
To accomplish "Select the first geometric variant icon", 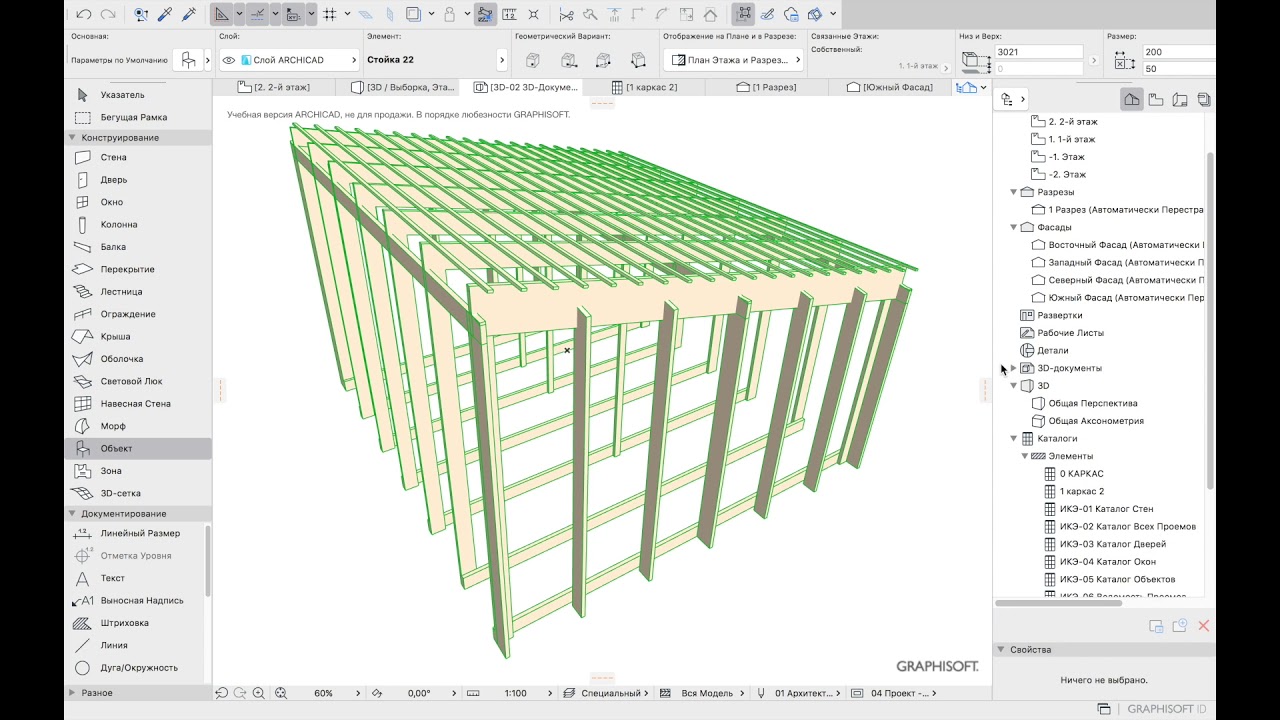I will (x=533, y=61).
